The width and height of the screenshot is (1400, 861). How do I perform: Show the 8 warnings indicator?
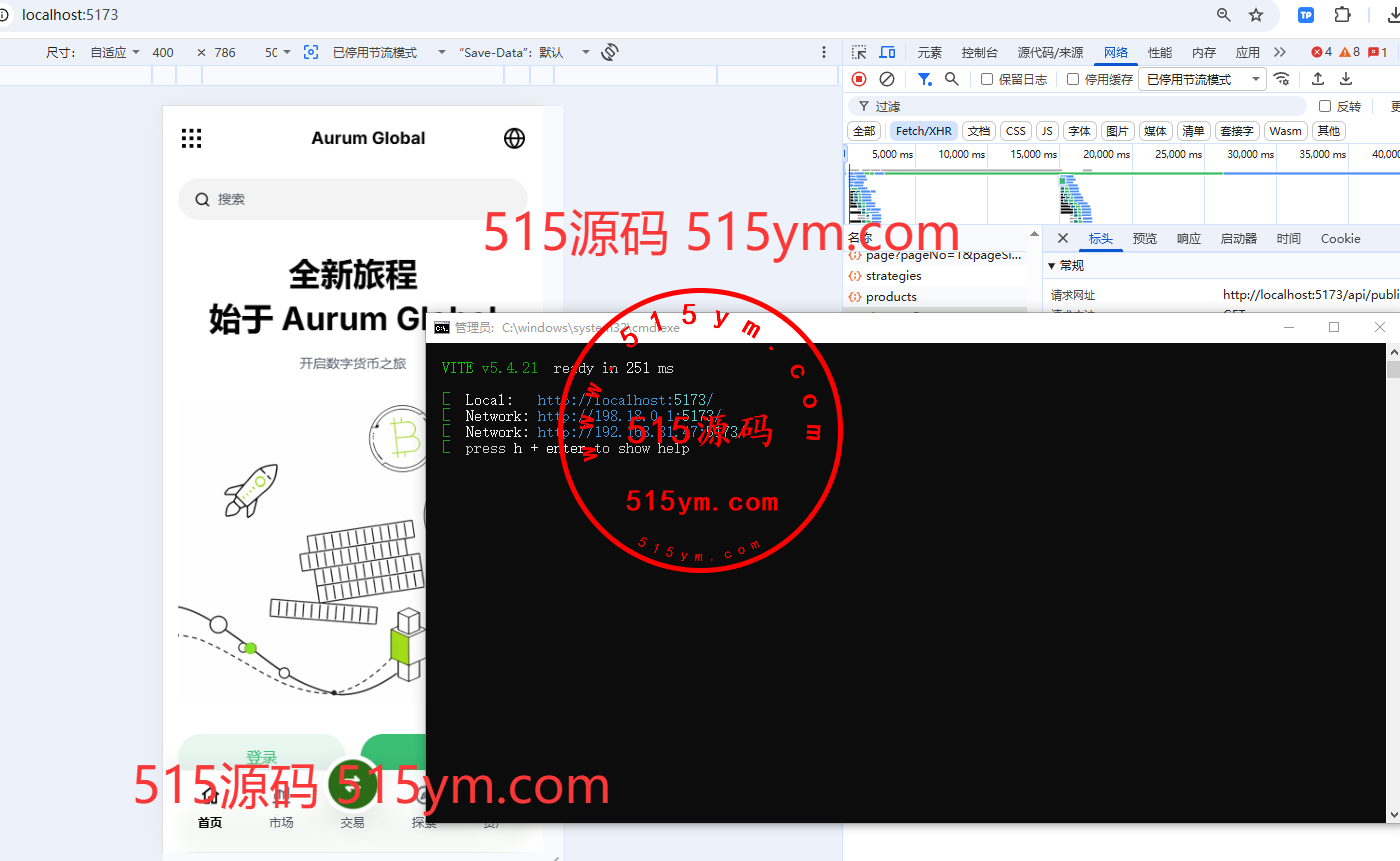click(1350, 52)
